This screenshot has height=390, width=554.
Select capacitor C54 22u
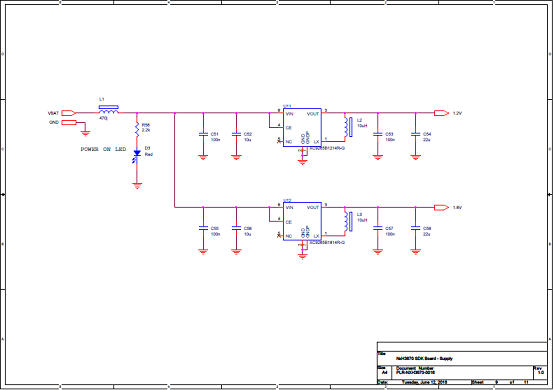click(x=416, y=135)
